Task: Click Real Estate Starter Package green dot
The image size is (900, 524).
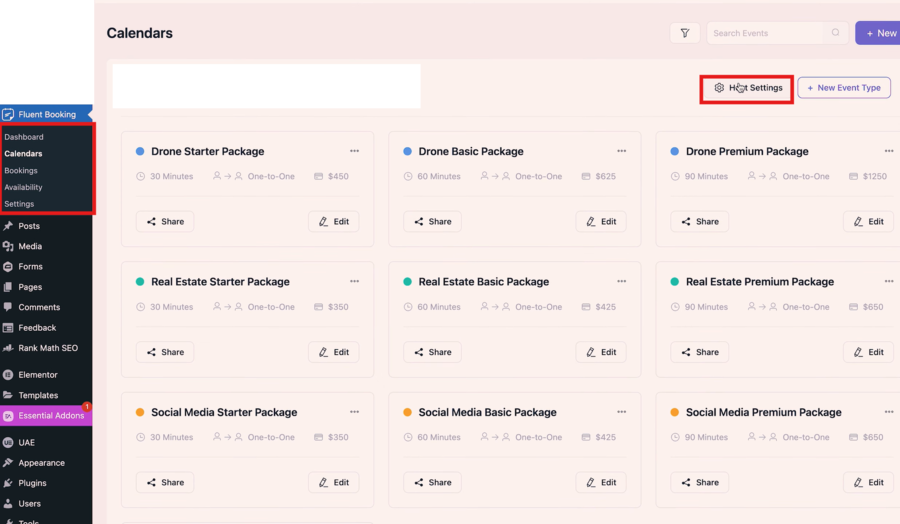Action: click(x=139, y=281)
